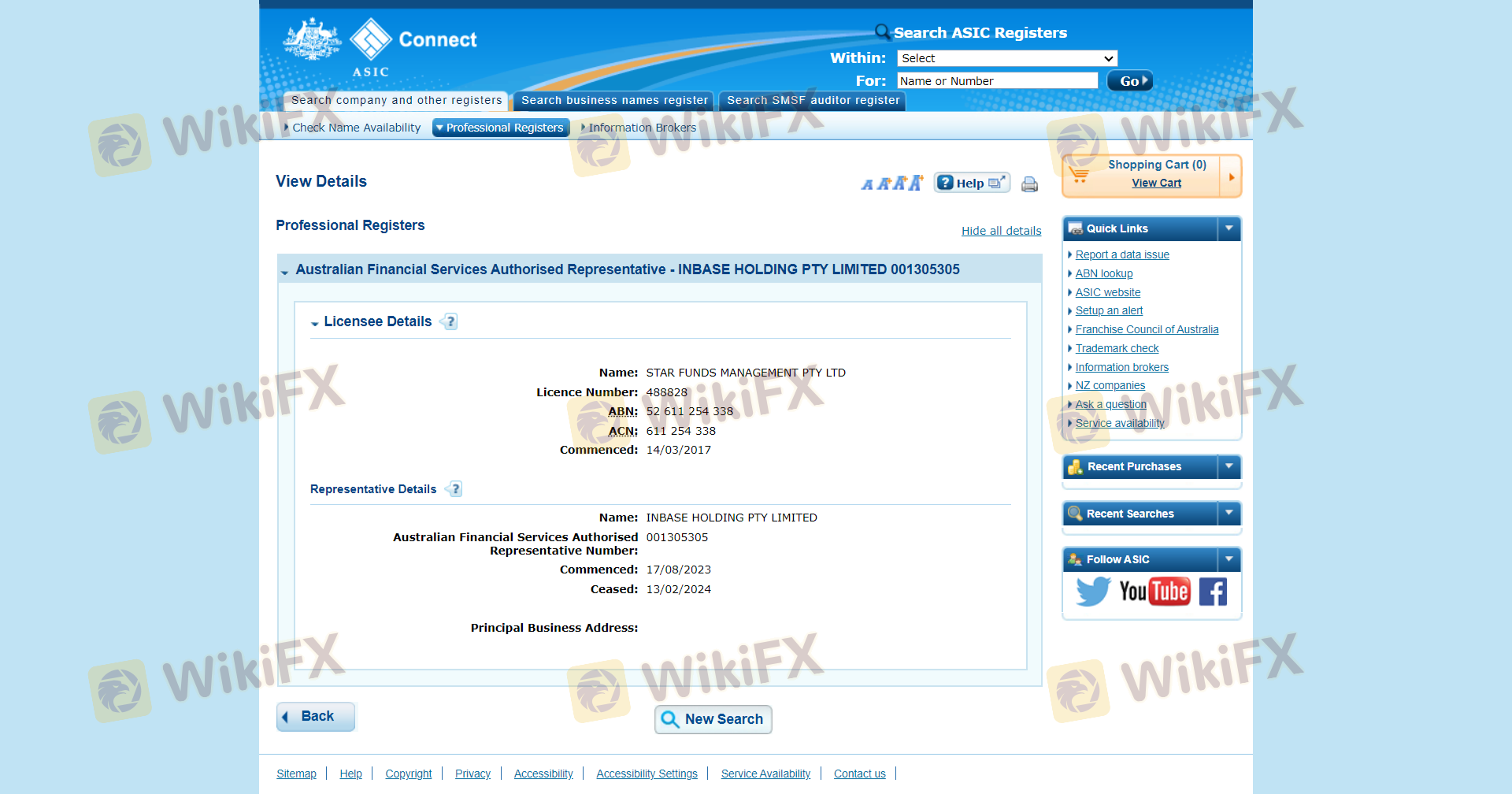Toggle the Follow ASIC panel arrow
Image resolution: width=1512 pixels, height=794 pixels.
click(1228, 559)
